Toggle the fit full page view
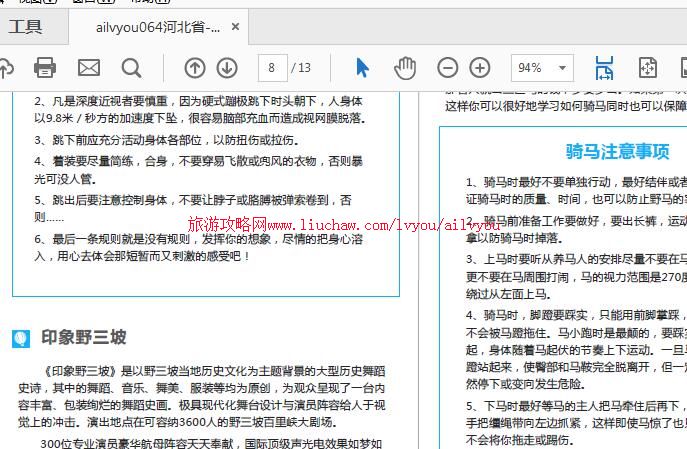The width and height of the screenshot is (687, 449). [647, 68]
